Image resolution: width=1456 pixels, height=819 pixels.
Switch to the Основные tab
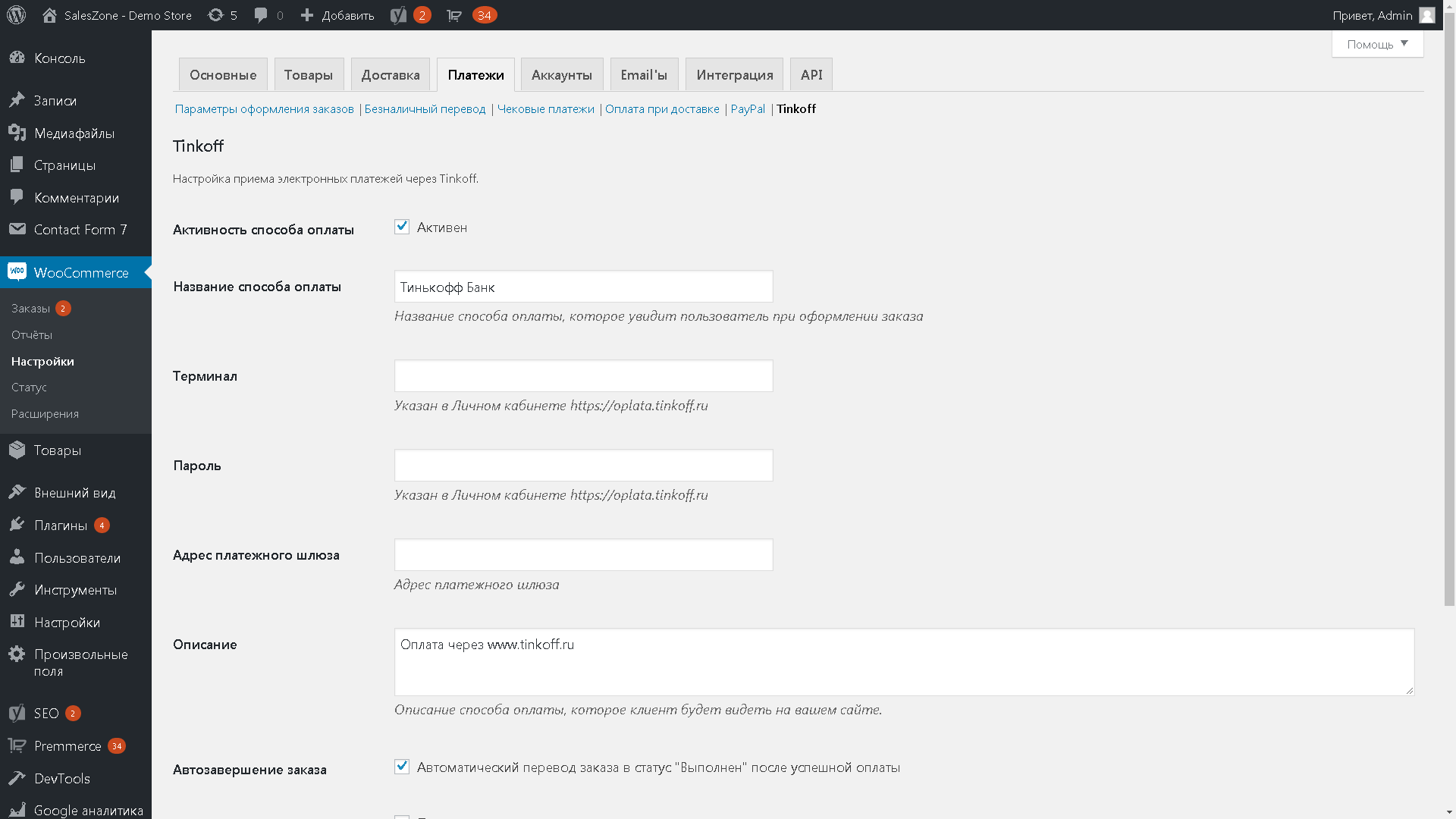pos(223,74)
